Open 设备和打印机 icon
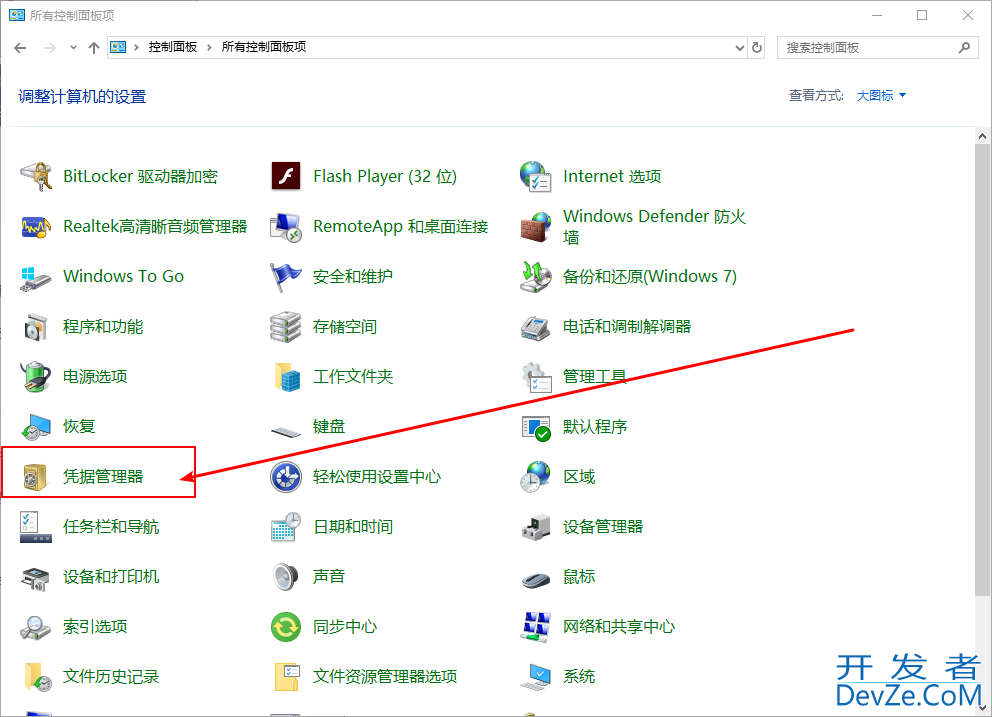The height and width of the screenshot is (717, 992). [x=35, y=577]
